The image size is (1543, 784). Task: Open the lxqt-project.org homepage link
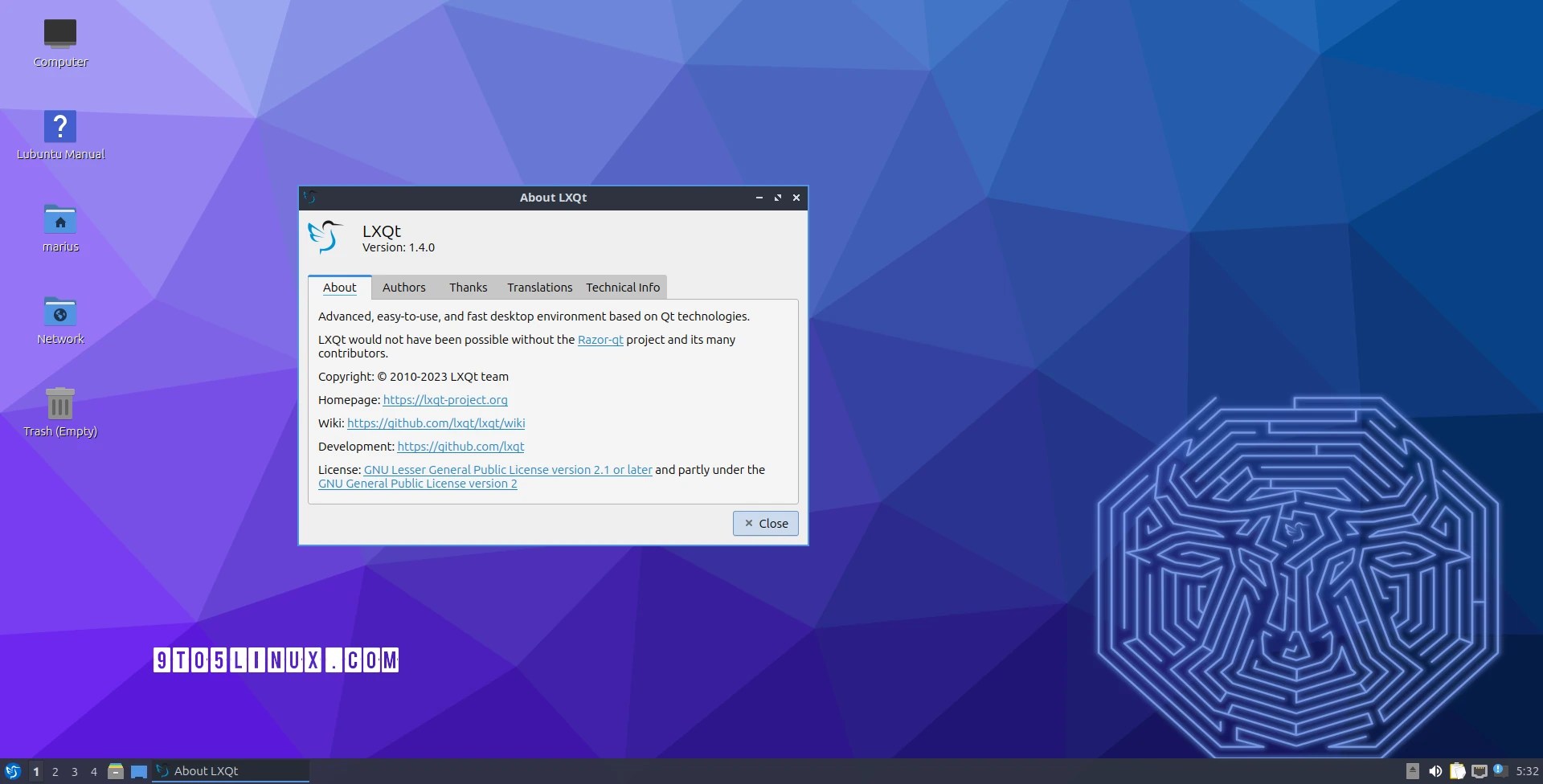point(445,400)
